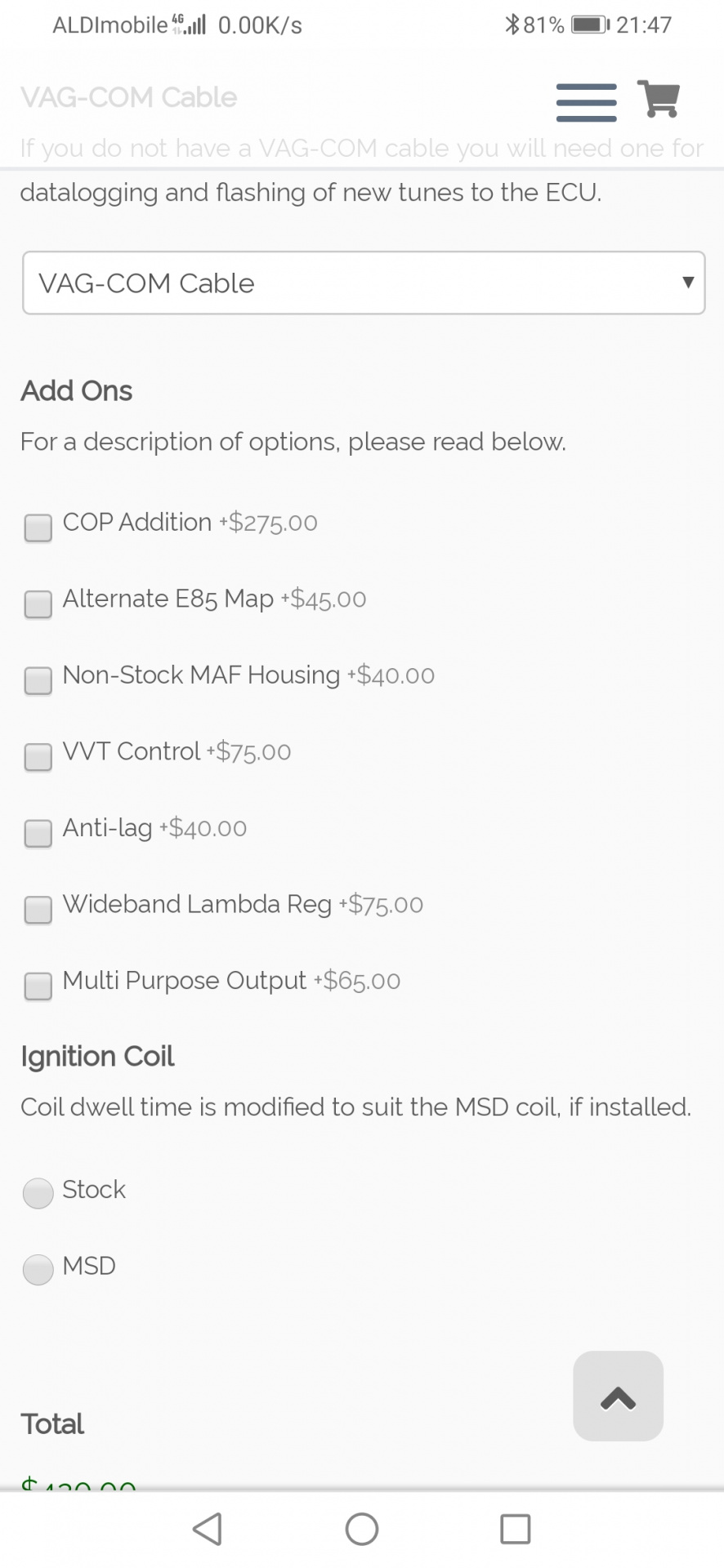Image resolution: width=724 pixels, height=1568 pixels.
Task: Click the VAG-COM Cable dropdown arrow
Action: coord(688,283)
